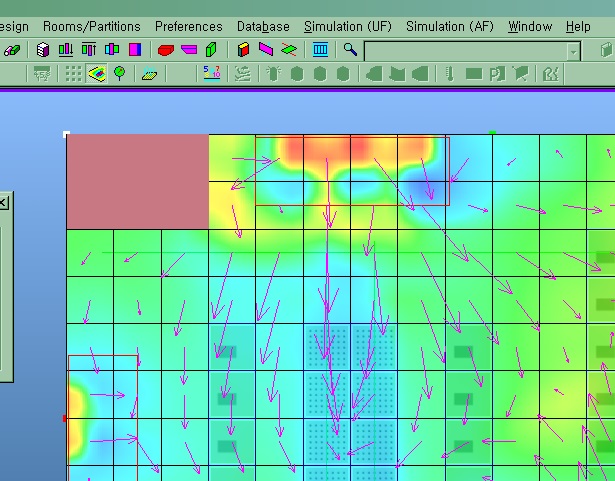Image resolution: width=615 pixels, height=481 pixels.
Task: Click the cyan vertical-bars grid icon
Action: [x=320, y=50]
